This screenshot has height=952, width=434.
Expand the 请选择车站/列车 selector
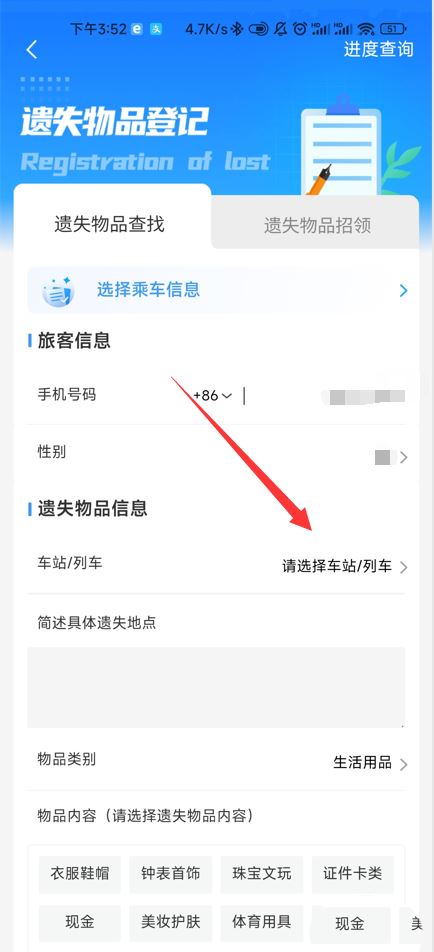tap(345, 567)
